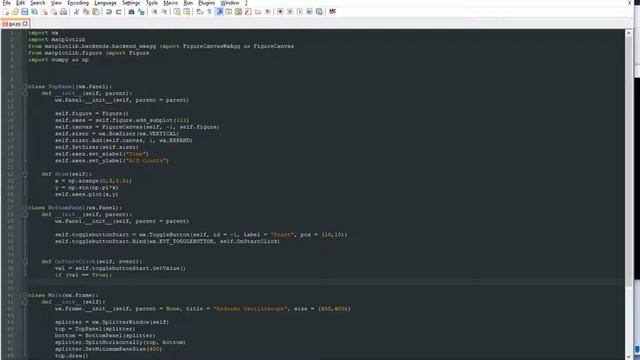The width and height of the screenshot is (640, 360).
Task: Open the View menu
Action: [x=56, y=3]
